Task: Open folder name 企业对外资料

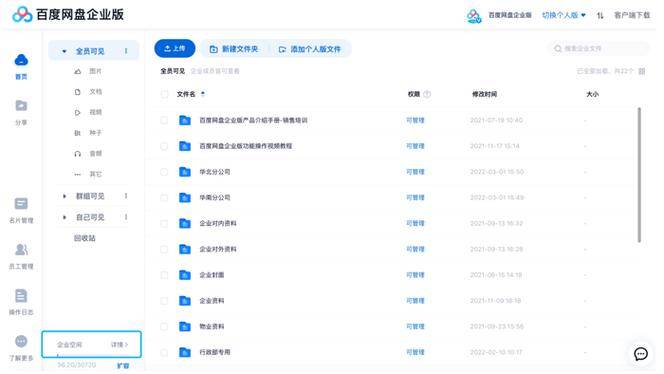Action: tap(218, 249)
